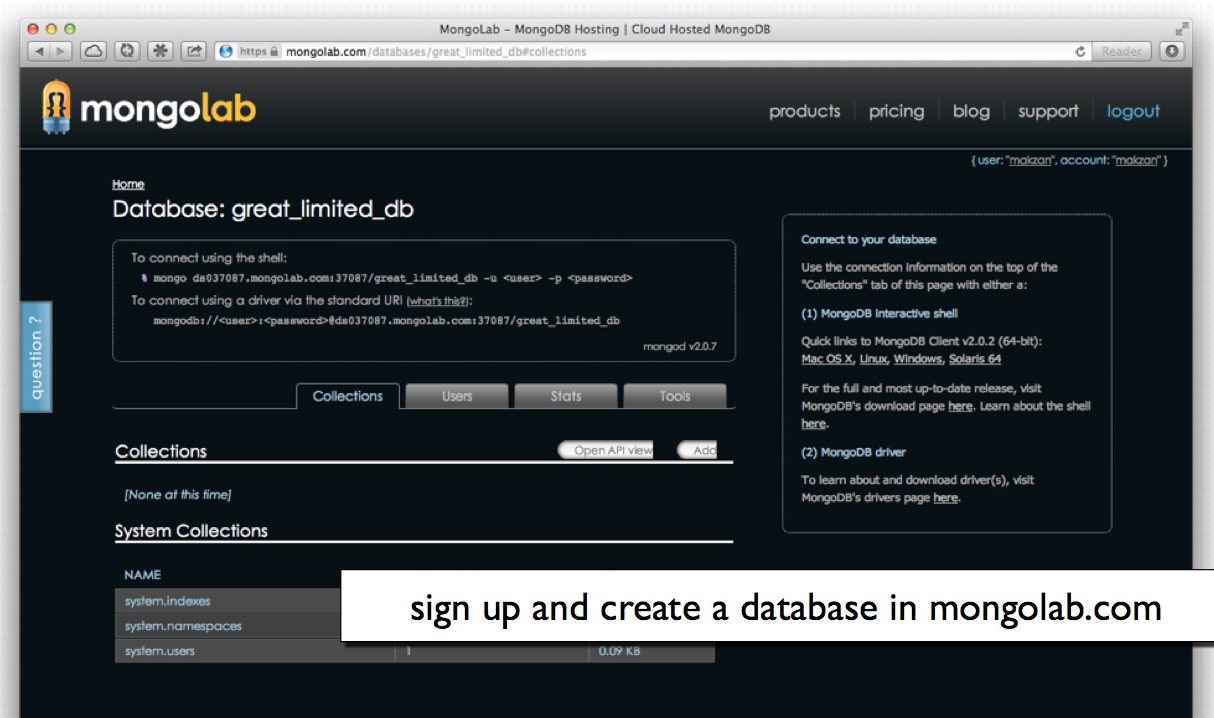Click the mongolab logo

click(x=149, y=108)
